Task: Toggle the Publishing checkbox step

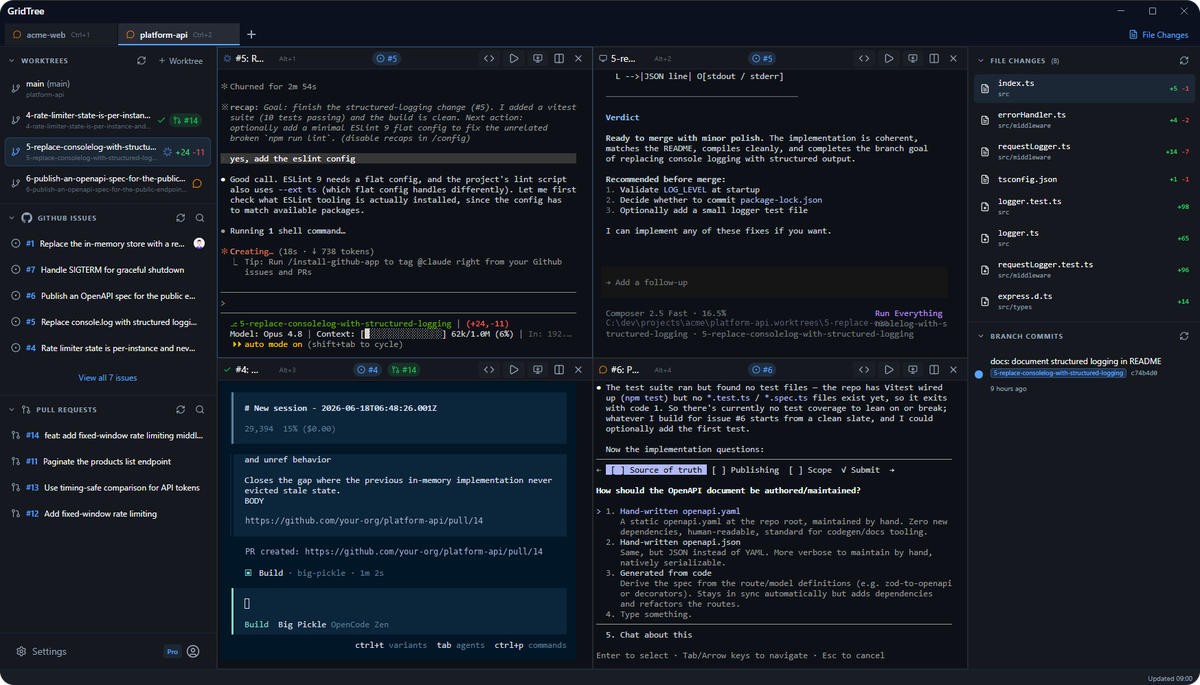Action: click(x=746, y=470)
